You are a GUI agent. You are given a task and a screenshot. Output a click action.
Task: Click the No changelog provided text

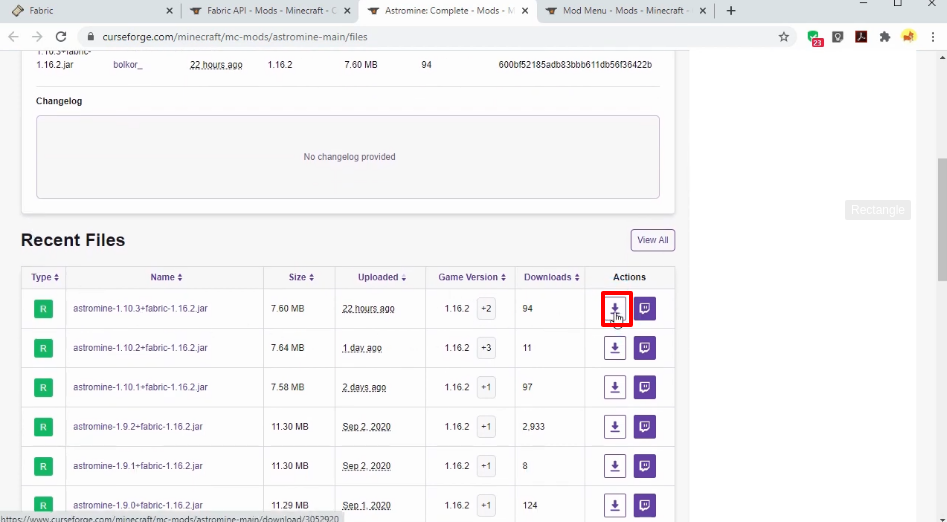pyautogui.click(x=350, y=156)
